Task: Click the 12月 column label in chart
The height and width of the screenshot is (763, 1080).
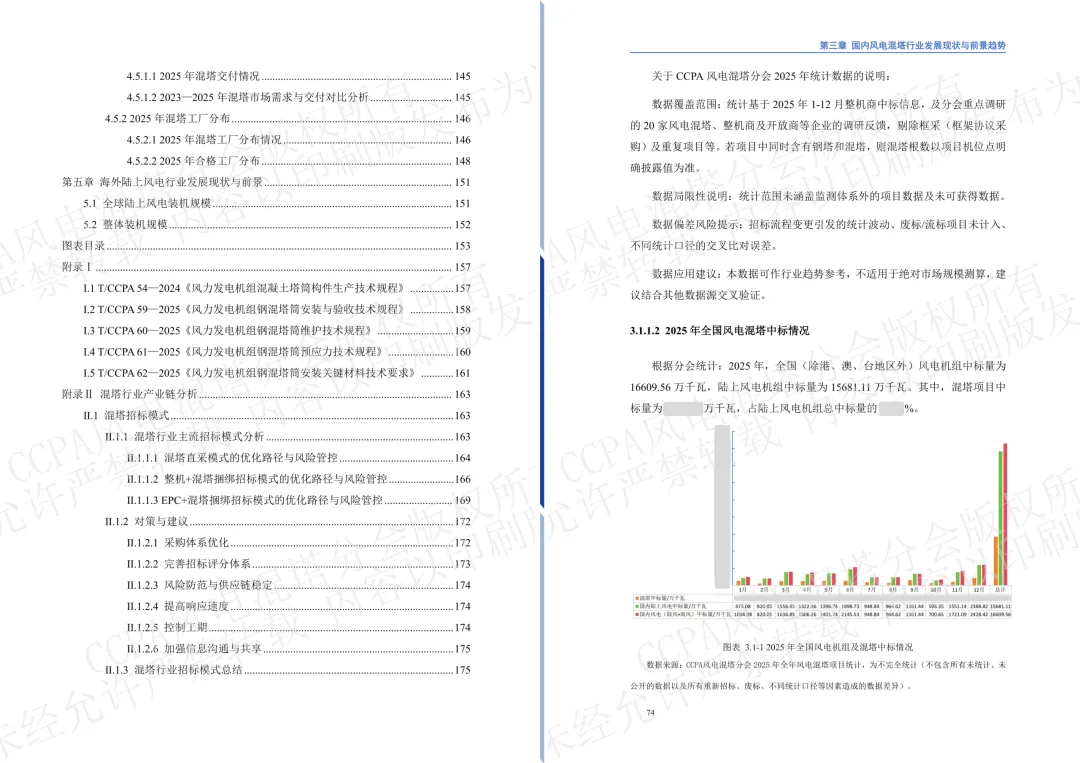Action: (x=979, y=590)
